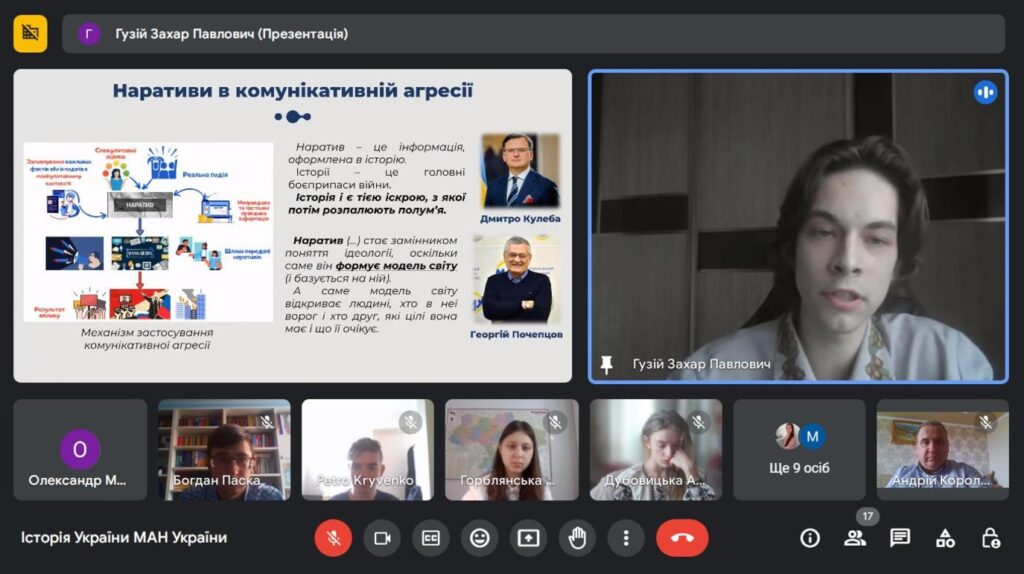Open the meeting details info icon

click(810, 538)
